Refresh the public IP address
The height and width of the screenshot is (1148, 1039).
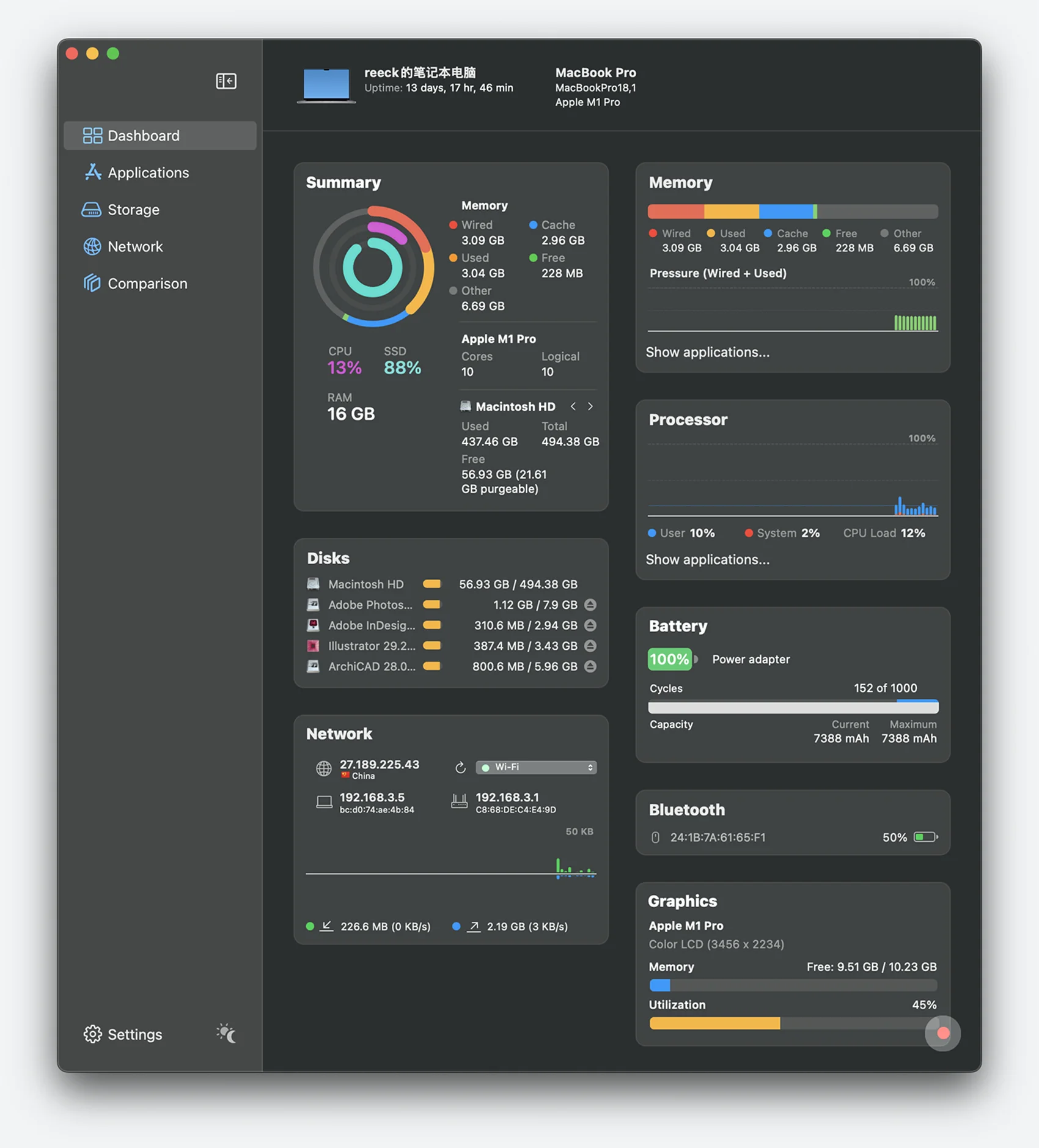460,768
